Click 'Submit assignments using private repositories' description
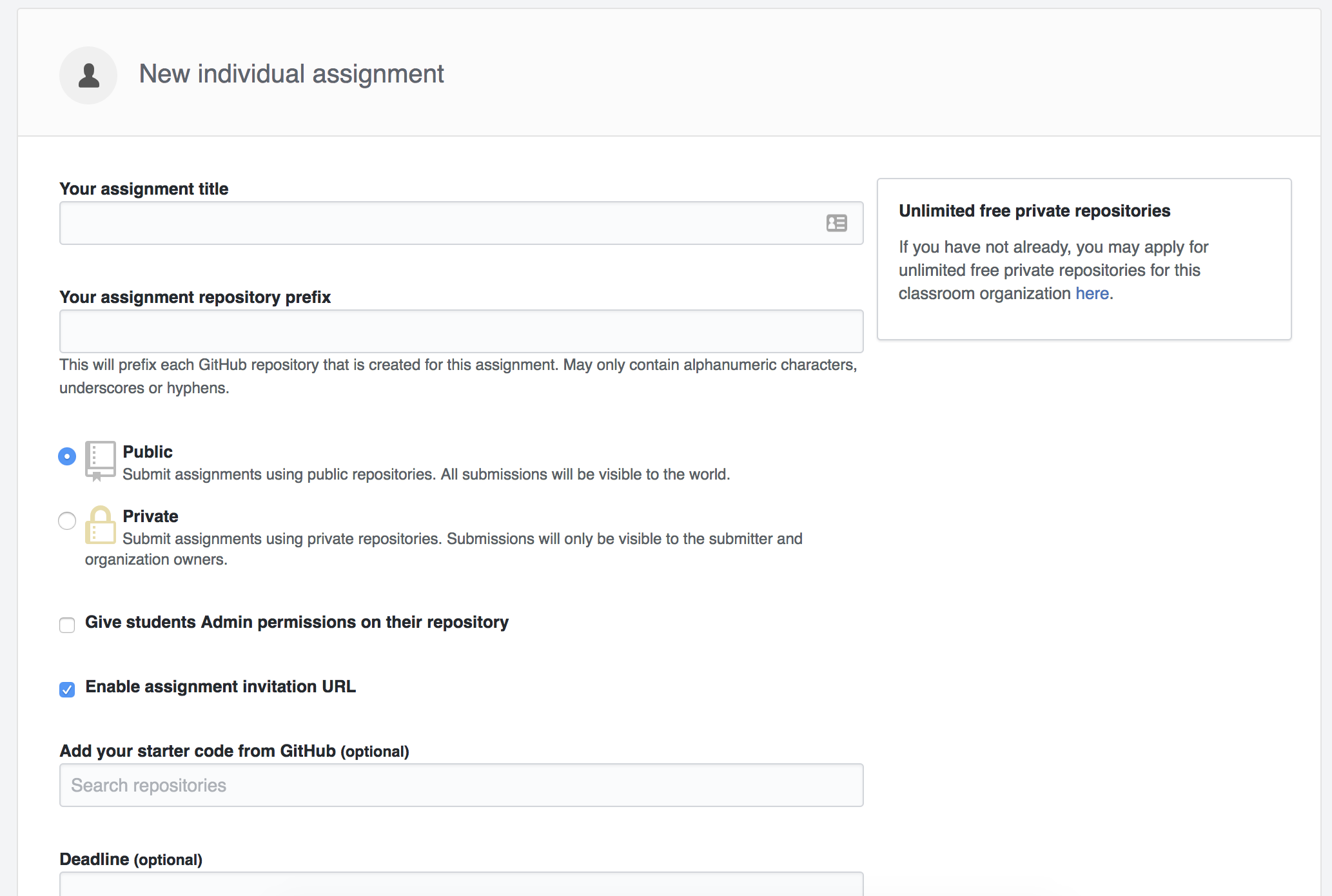This screenshot has width=1332, height=896. point(444,549)
